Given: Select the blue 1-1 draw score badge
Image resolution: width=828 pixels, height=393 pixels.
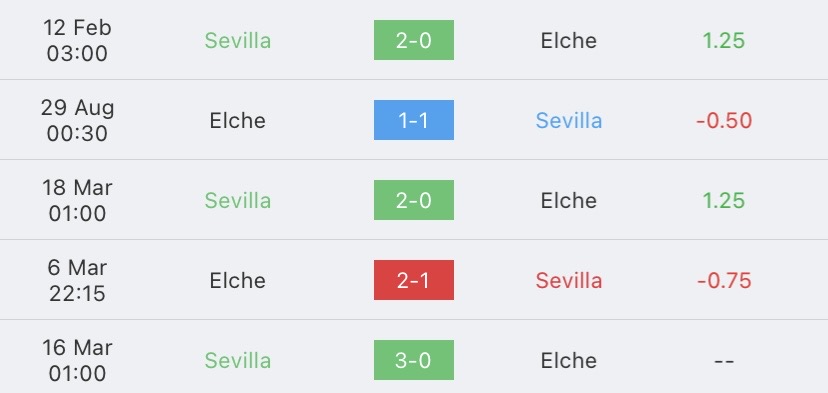Looking at the screenshot, I should (413, 120).
